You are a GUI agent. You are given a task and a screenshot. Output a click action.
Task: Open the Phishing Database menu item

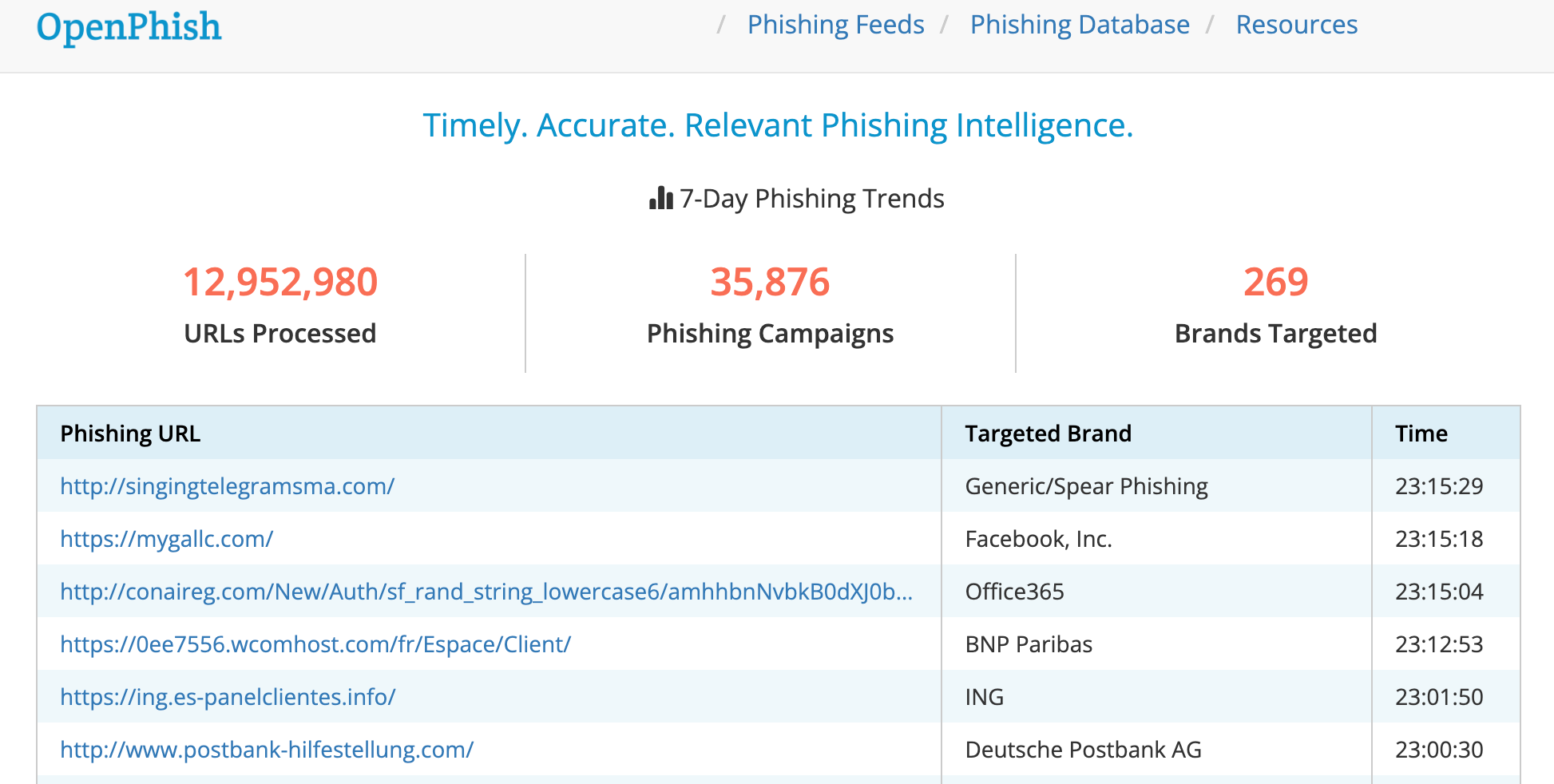1080,25
